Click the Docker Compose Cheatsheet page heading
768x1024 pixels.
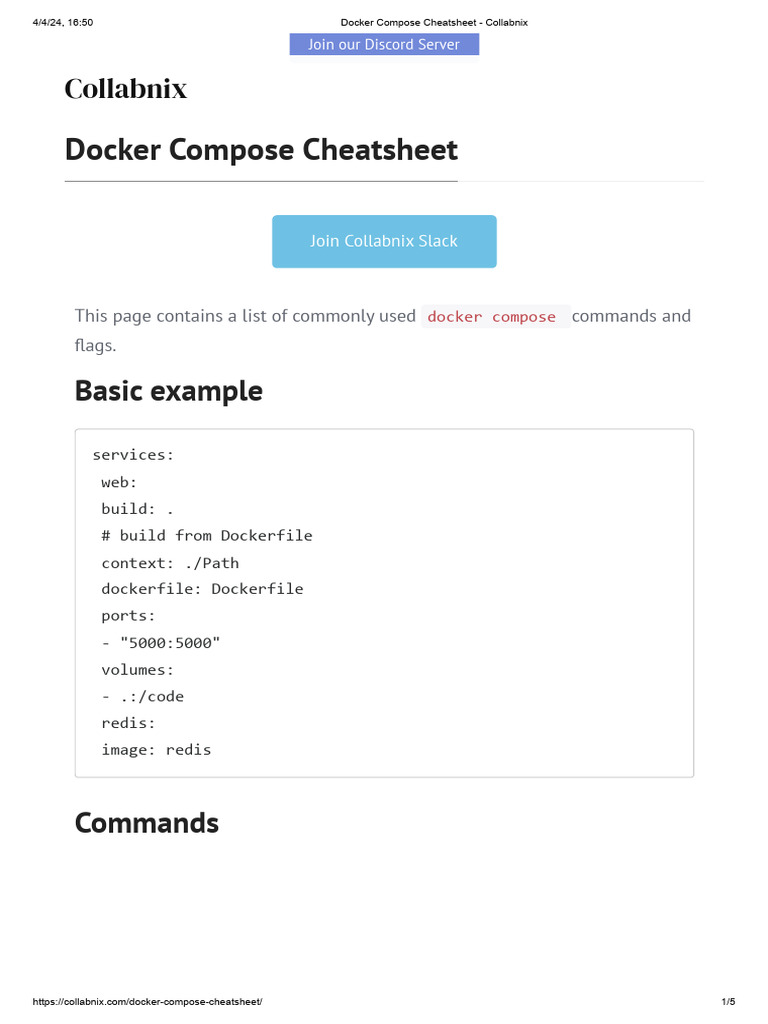pyautogui.click(x=261, y=150)
